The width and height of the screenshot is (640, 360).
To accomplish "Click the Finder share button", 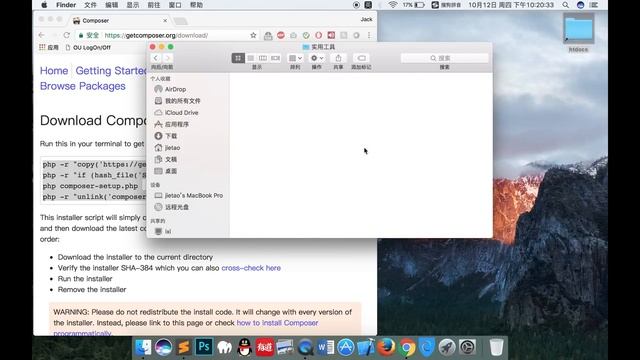I will tap(338, 58).
